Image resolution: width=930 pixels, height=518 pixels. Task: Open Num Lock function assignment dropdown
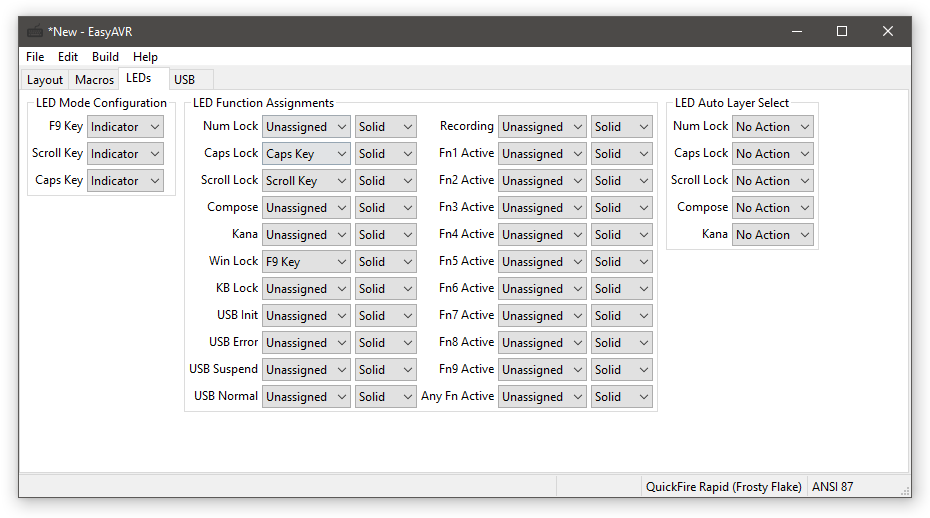[x=306, y=127]
